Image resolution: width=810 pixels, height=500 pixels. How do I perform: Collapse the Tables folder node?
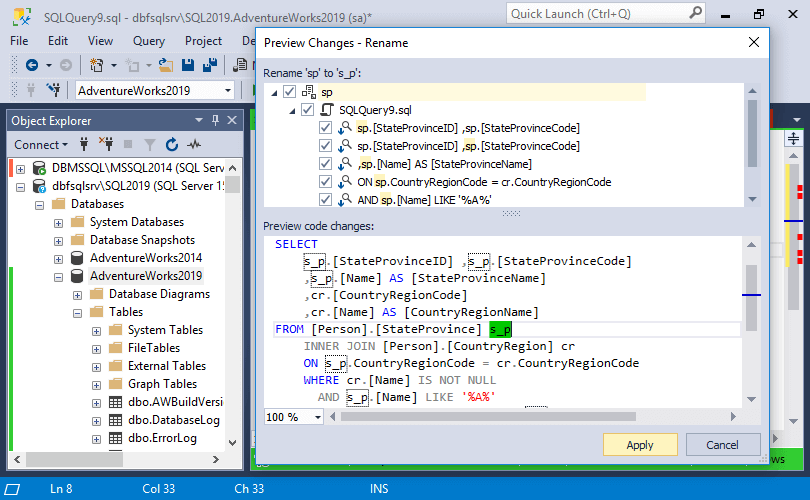(x=77, y=313)
